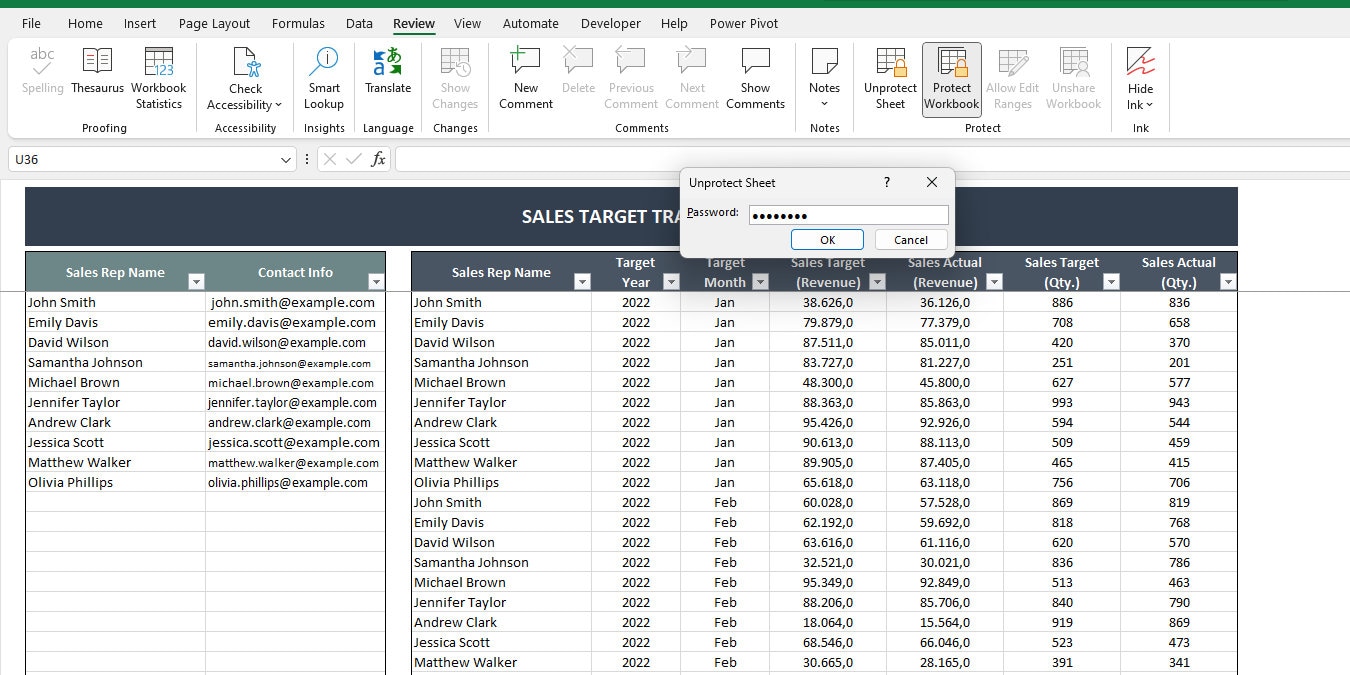
Task: Open the Target Year column filter
Action: (x=671, y=282)
